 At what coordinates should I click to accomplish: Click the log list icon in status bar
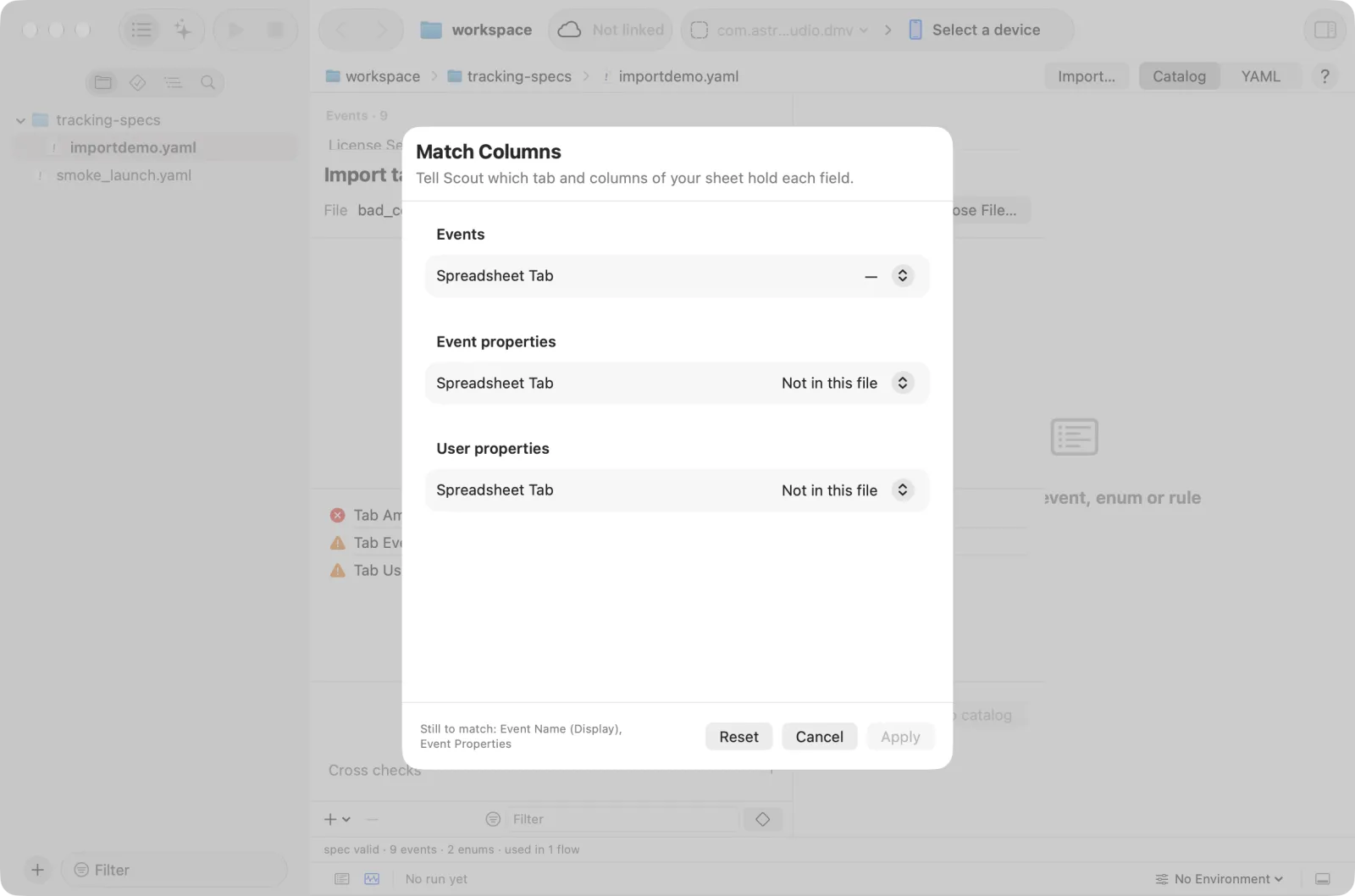[342, 879]
